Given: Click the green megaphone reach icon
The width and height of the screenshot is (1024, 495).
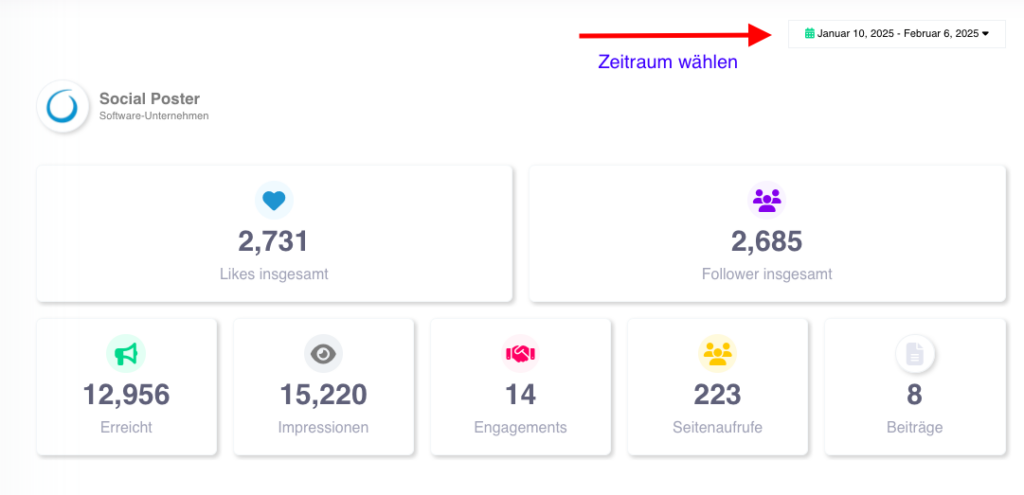Looking at the screenshot, I should (x=126, y=353).
